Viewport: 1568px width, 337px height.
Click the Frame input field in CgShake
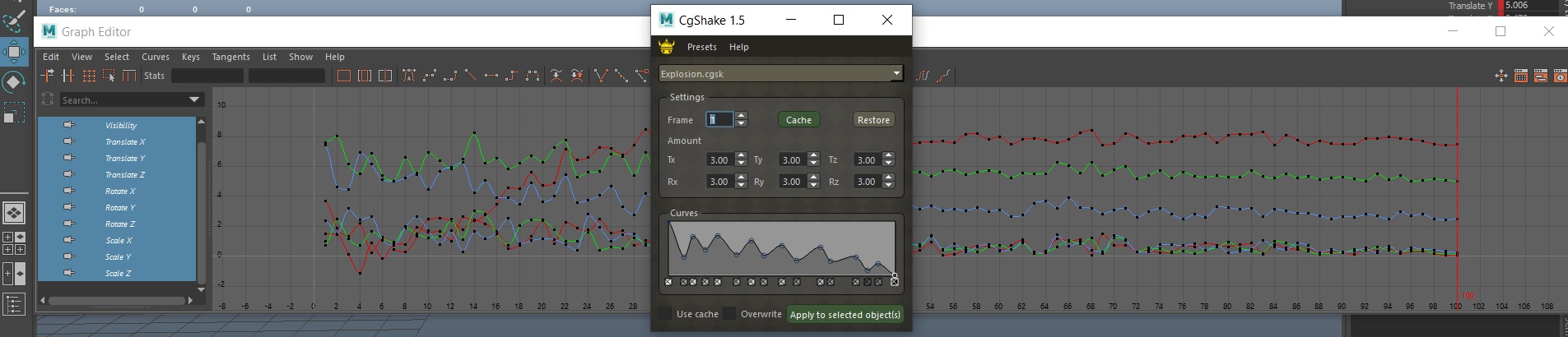(x=719, y=119)
